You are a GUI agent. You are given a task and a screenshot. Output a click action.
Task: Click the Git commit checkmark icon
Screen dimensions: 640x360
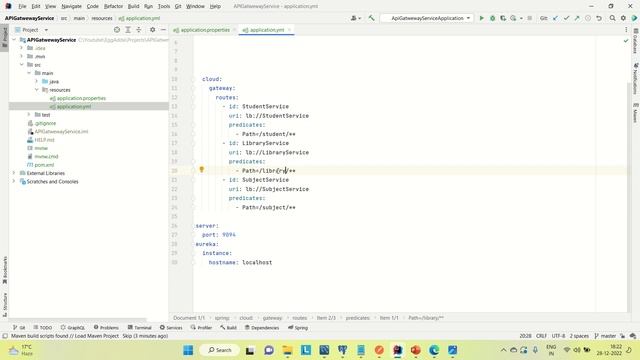point(567,18)
